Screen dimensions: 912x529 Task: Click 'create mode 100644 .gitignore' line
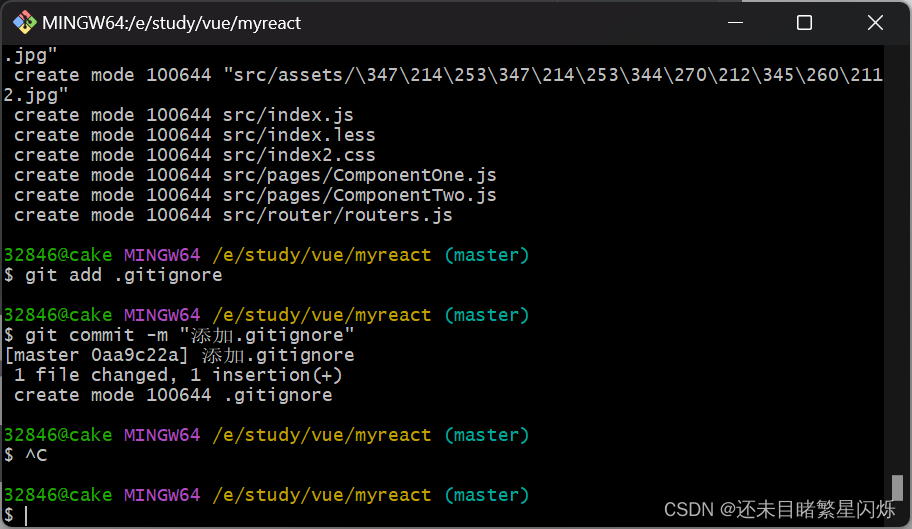point(173,395)
